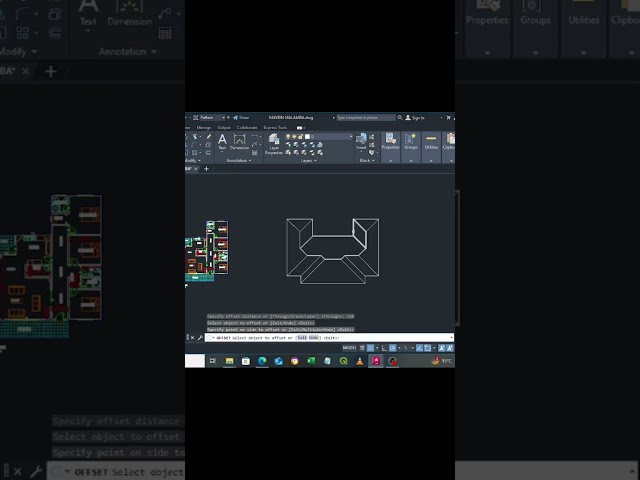The width and height of the screenshot is (640, 480).
Task: Switch to MODEL space in status bar
Action: [349, 348]
